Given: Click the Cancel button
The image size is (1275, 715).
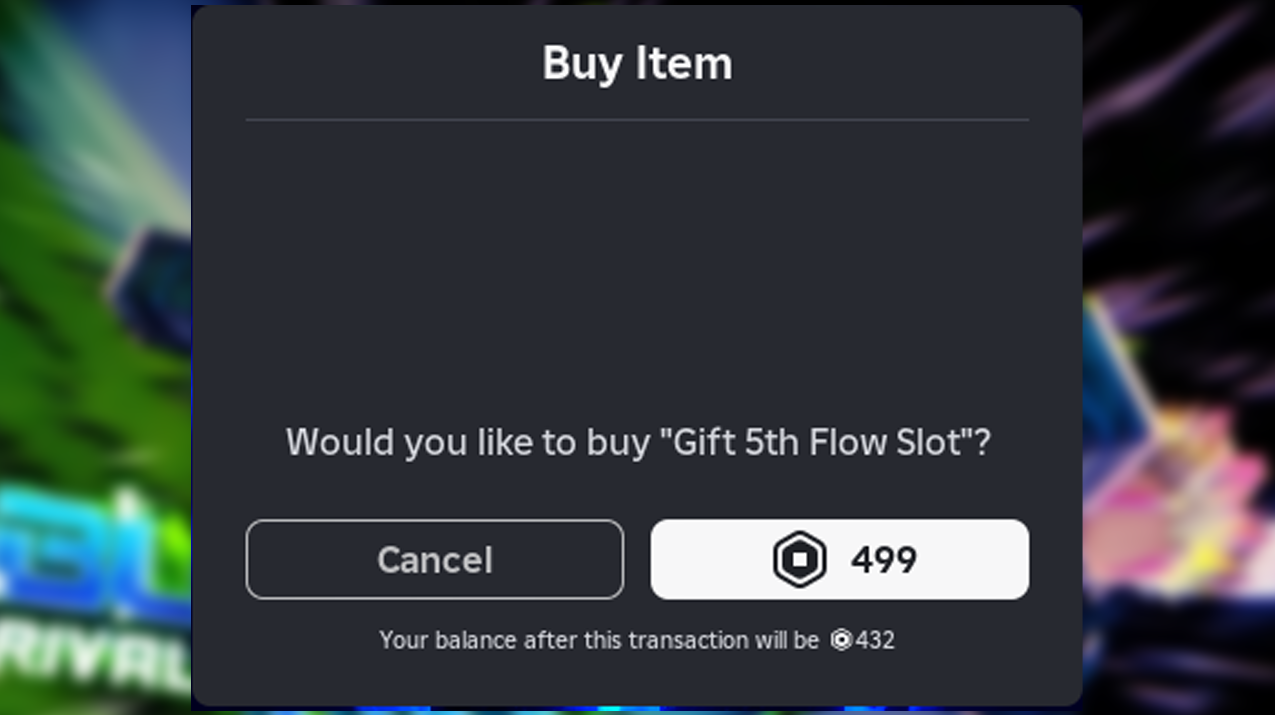Looking at the screenshot, I should click(434, 559).
